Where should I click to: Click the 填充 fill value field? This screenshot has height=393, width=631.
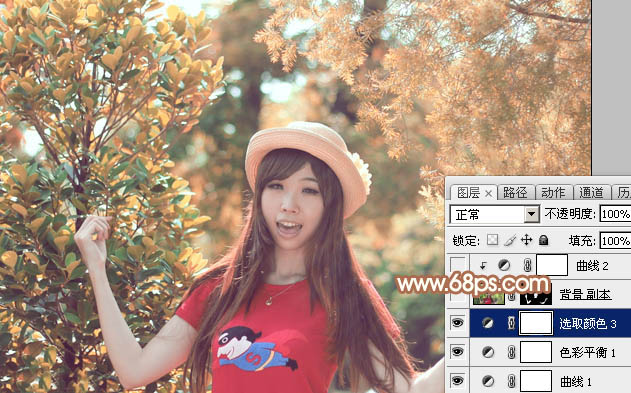click(x=615, y=241)
